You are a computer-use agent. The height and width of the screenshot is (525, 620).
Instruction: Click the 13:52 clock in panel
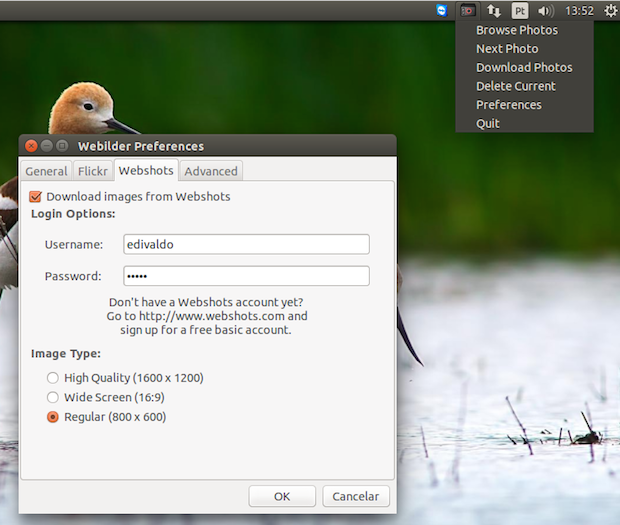coord(579,11)
